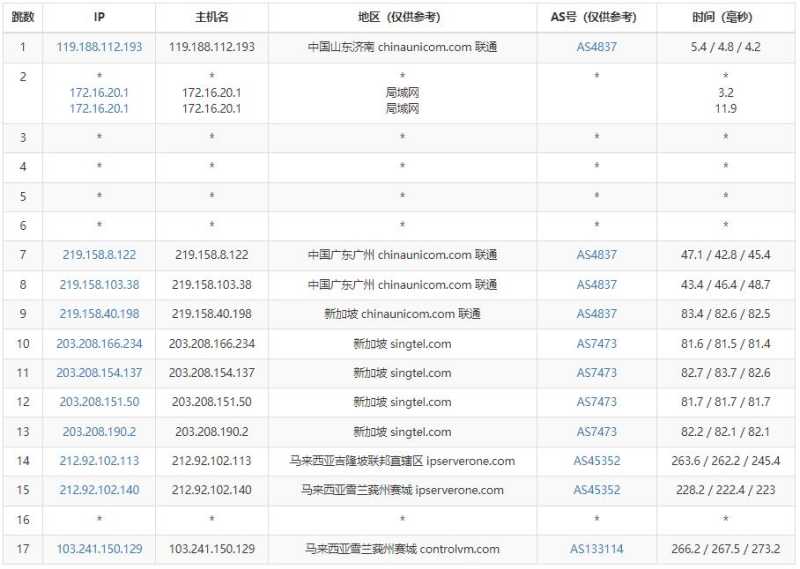Select hop 10 region 新加坡 singtel.com
800x569 pixels.
pos(402,343)
